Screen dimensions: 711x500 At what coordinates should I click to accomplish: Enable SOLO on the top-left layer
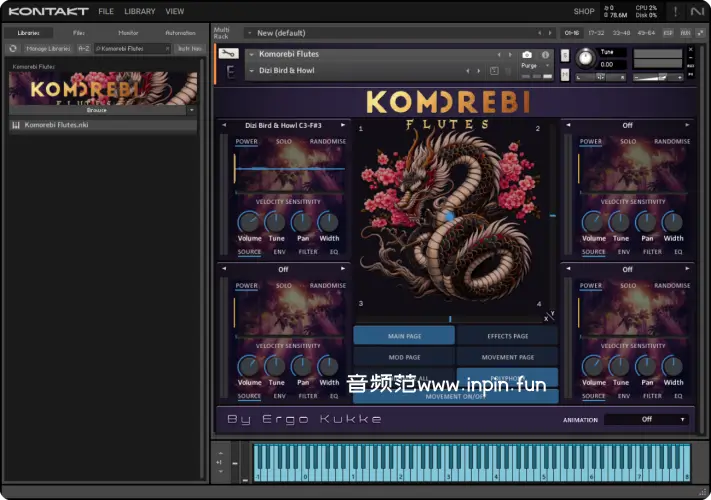point(284,142)
